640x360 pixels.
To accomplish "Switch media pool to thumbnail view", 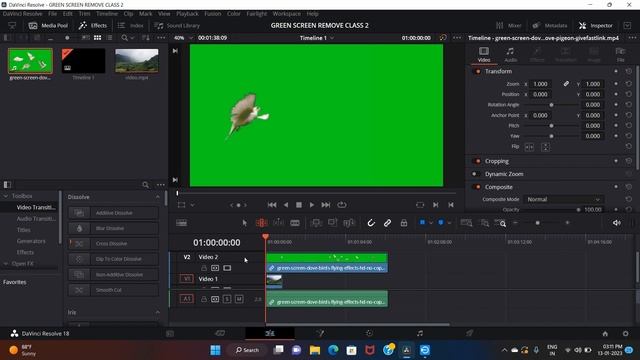I will pos(97,38).
